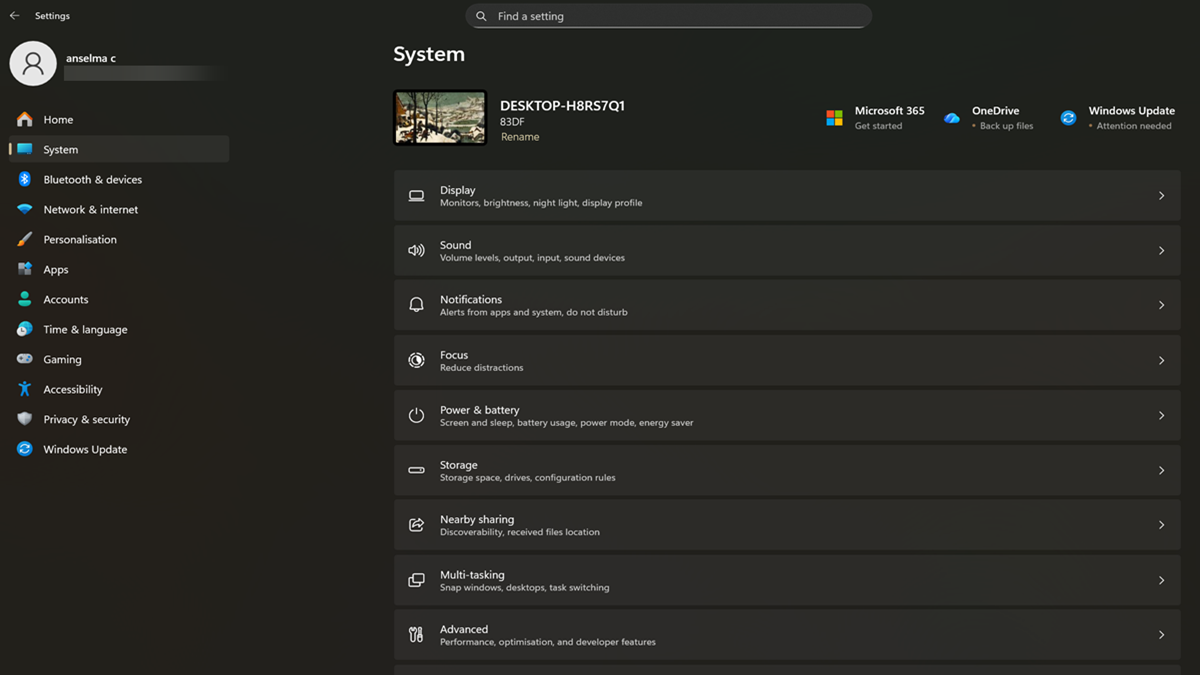Open Time & language settings
The height and width of the screenshot is (675, 1200).
click(x=85, y=330)
